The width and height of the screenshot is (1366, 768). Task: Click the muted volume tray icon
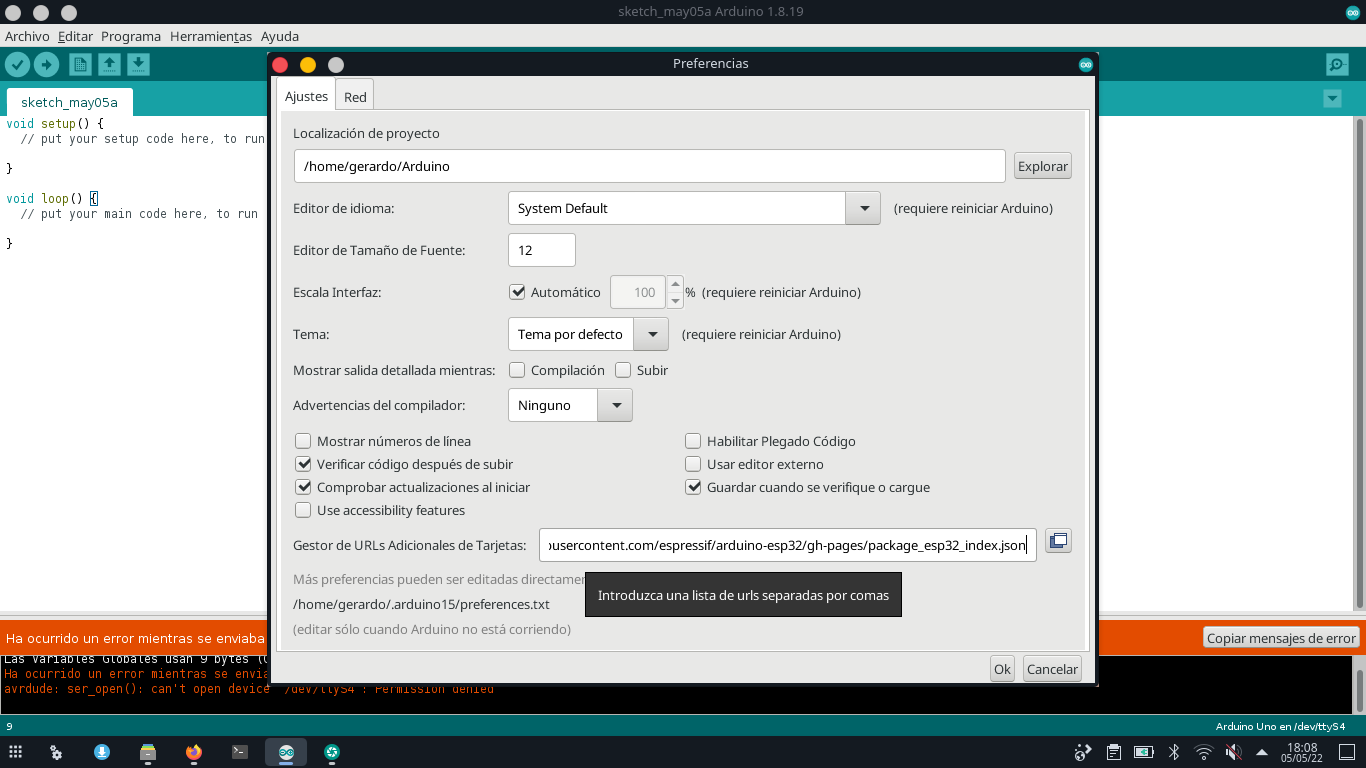tap(1234, 752)
